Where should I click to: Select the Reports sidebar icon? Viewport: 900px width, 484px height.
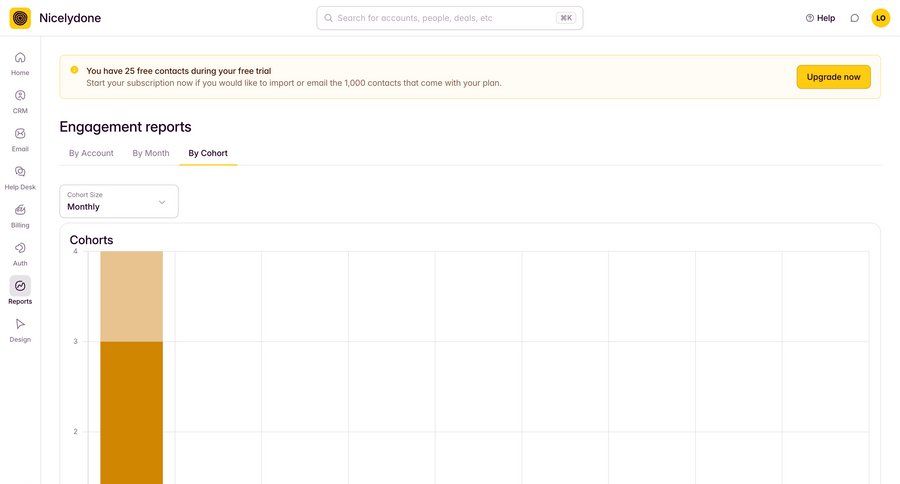20,286
